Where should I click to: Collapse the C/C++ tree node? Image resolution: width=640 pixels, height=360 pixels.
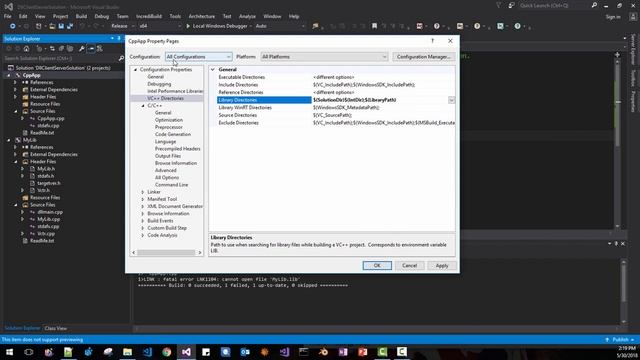pos(143,106)
